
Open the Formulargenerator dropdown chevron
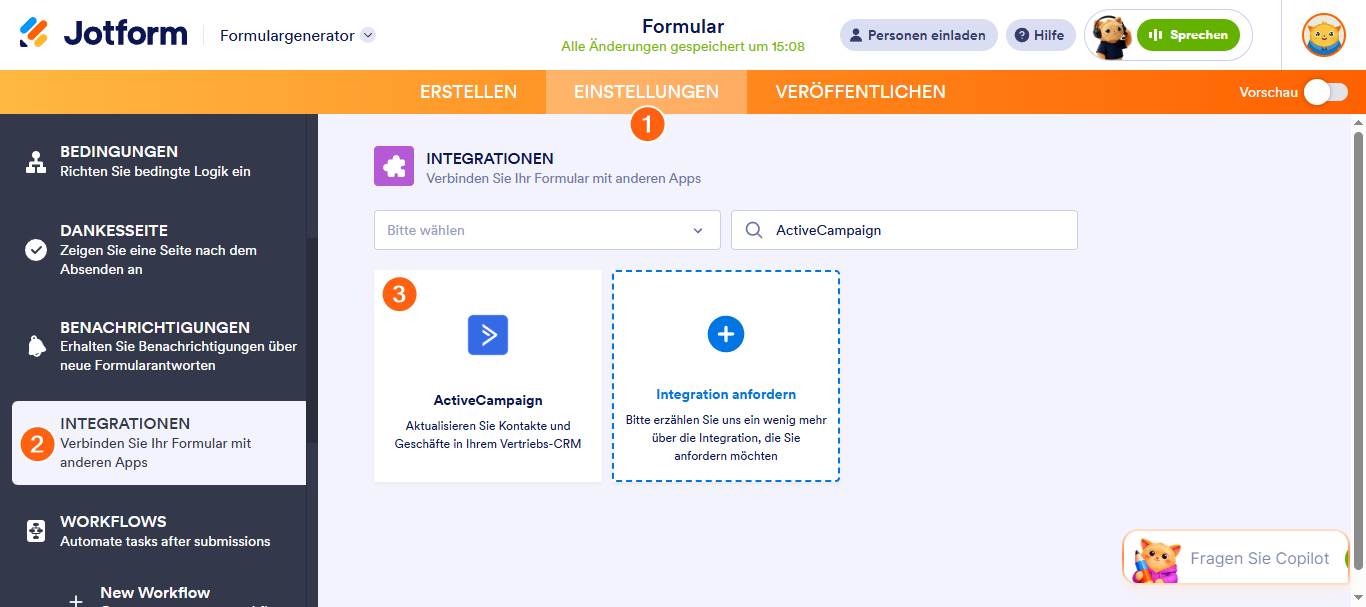click(368, 35)
